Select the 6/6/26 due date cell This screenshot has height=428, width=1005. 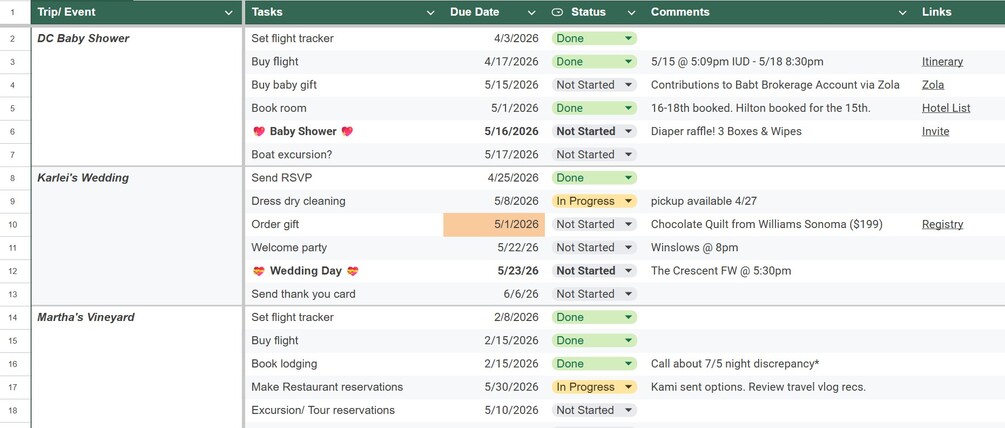pos(494,294)
